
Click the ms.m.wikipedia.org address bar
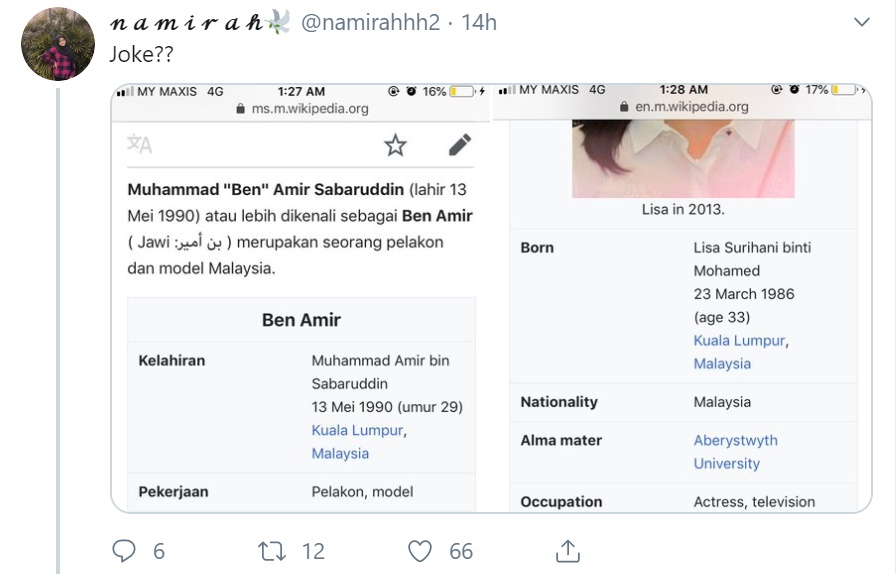[x=302, y=109]
